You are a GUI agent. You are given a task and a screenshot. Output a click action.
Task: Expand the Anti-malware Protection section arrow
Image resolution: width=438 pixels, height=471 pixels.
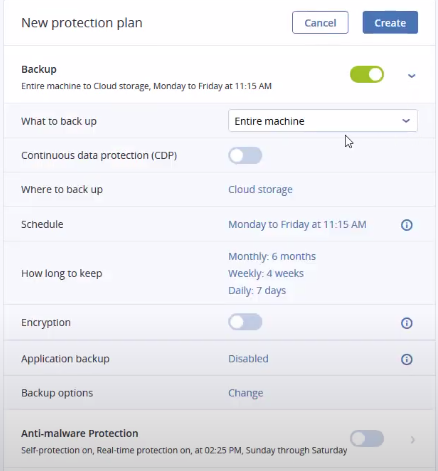click(413, 440)
